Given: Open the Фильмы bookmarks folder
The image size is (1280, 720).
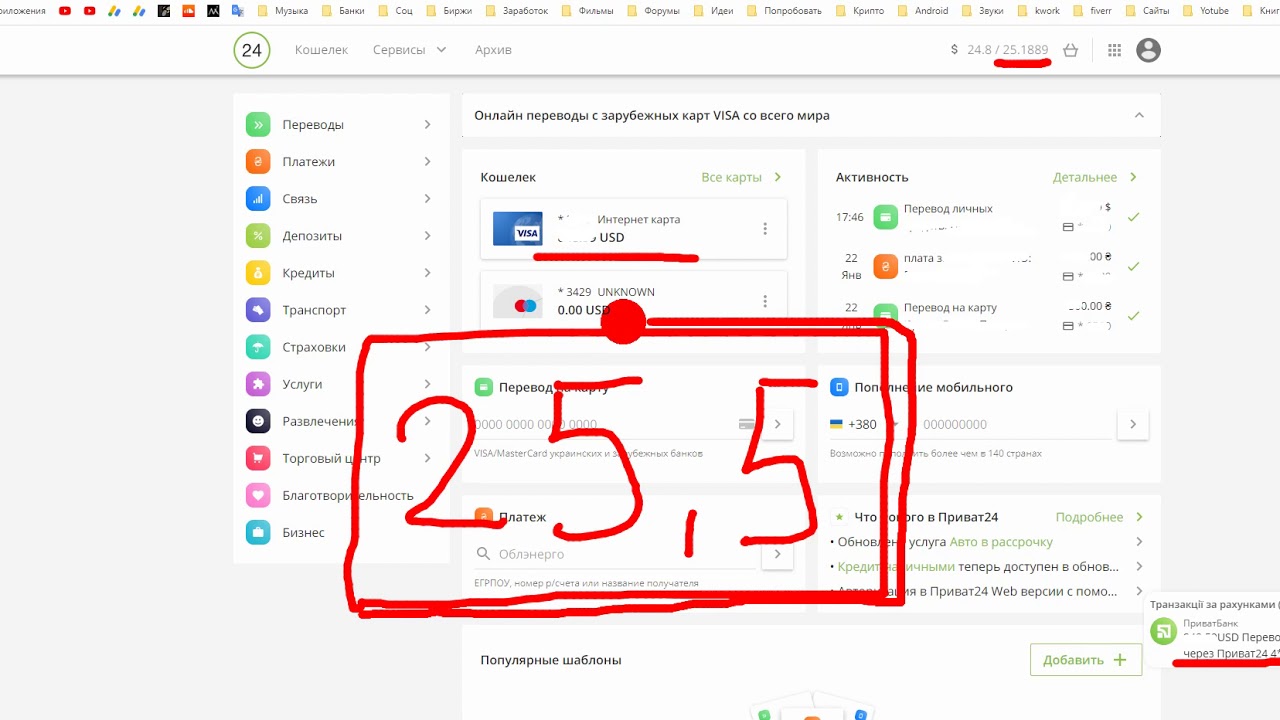Looking at the screenshot, I should [586, 11].
